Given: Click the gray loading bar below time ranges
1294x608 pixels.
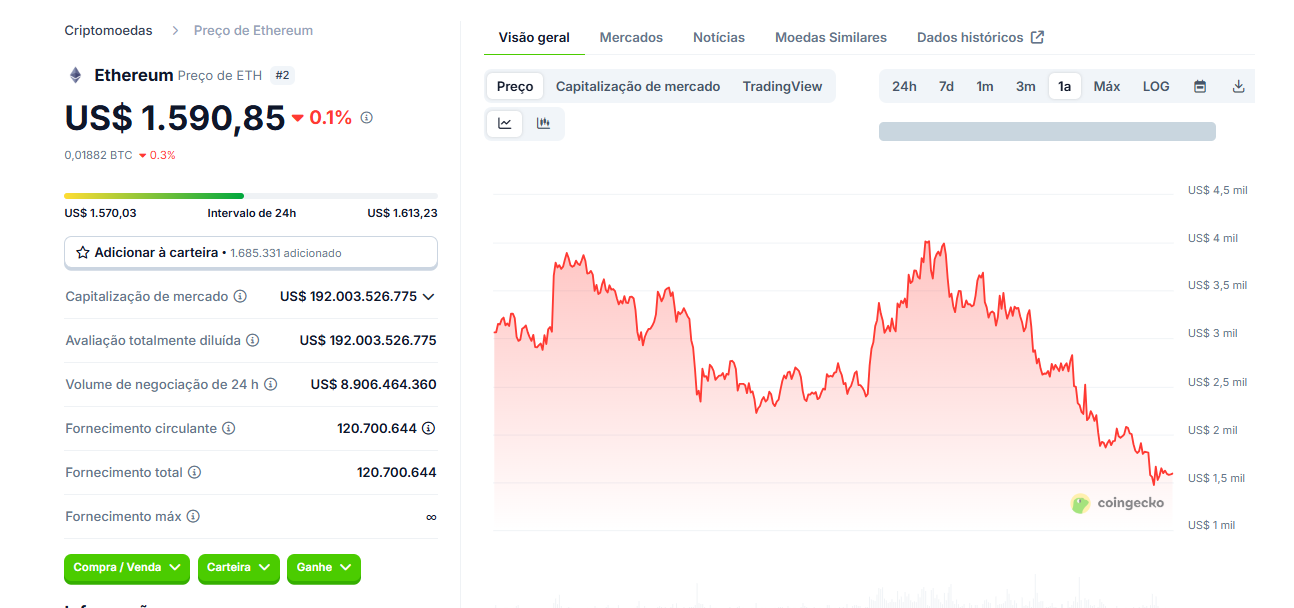Looking at the screenshot, I should click(x=1047, y=131).
